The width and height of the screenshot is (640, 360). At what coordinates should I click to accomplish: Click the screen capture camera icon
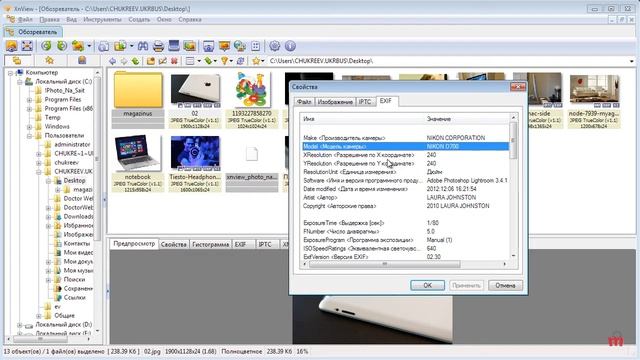[x=209, y=46]
